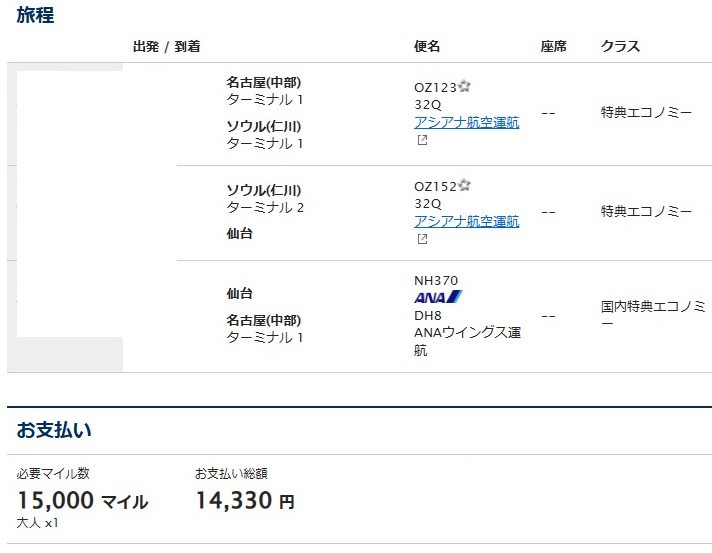
Task: Click the 便名 column header
Action: pos(427,46)
